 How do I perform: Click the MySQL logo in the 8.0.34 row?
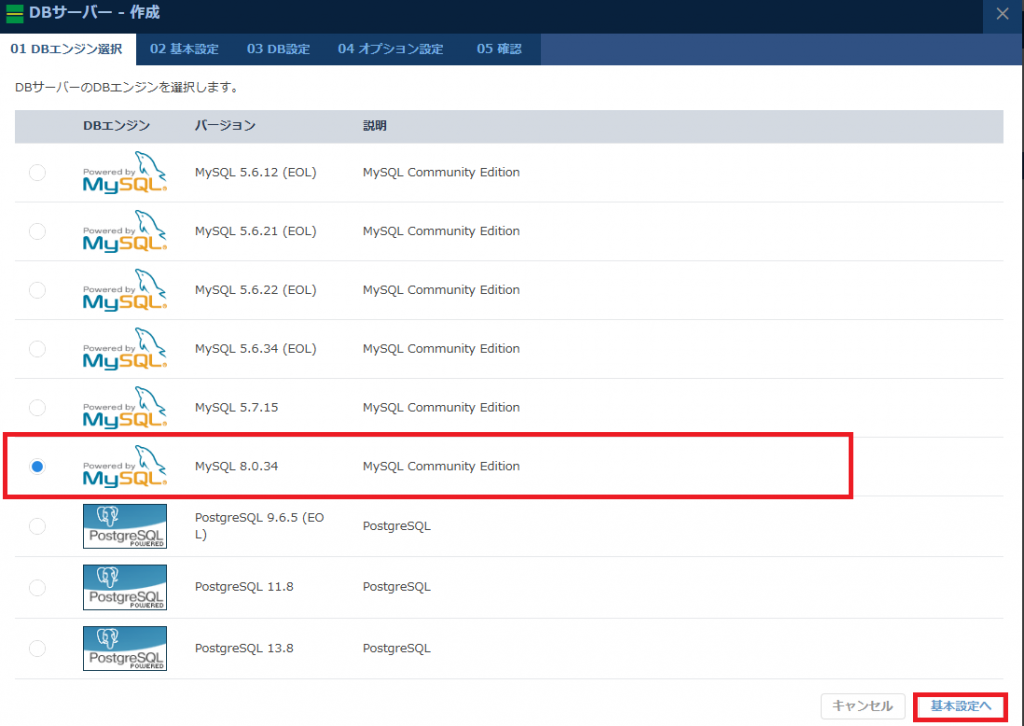(125, 466)
